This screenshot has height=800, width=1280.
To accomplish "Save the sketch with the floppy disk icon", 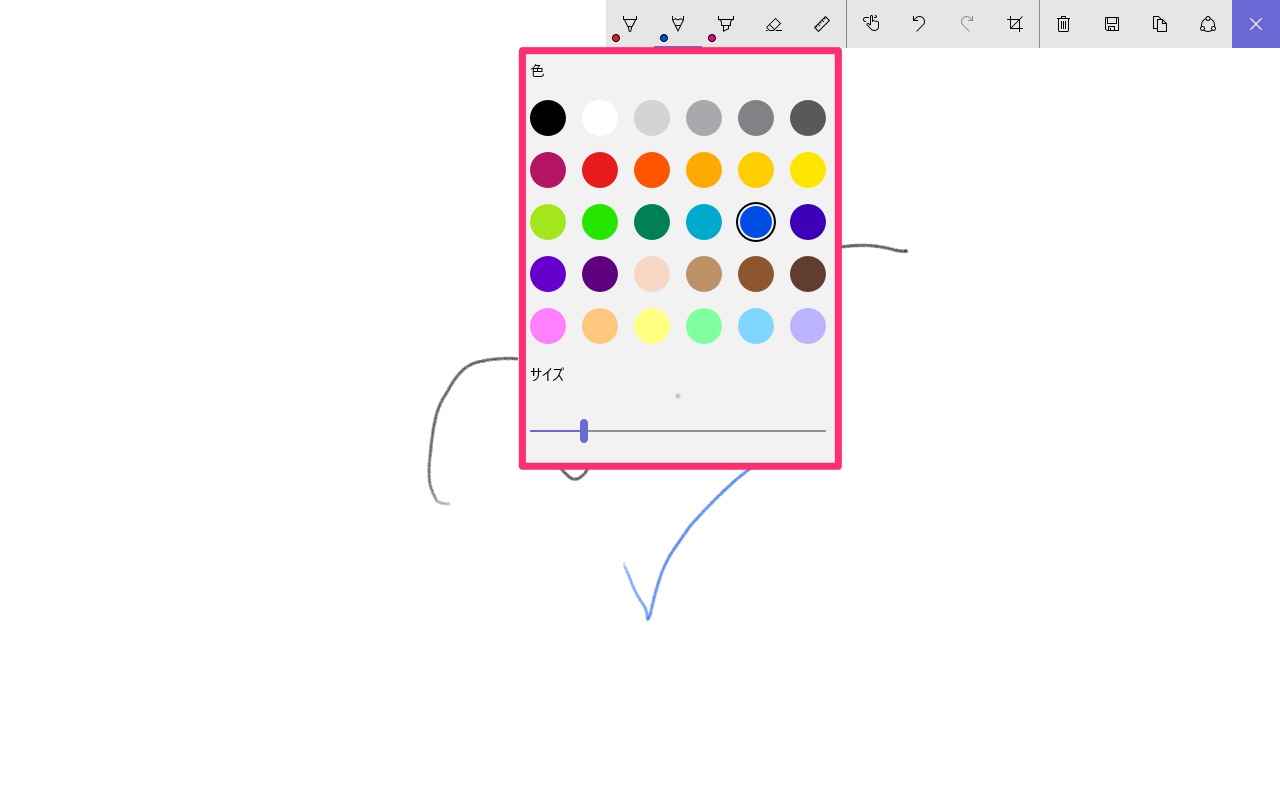I will click(x=1112, y=24).
